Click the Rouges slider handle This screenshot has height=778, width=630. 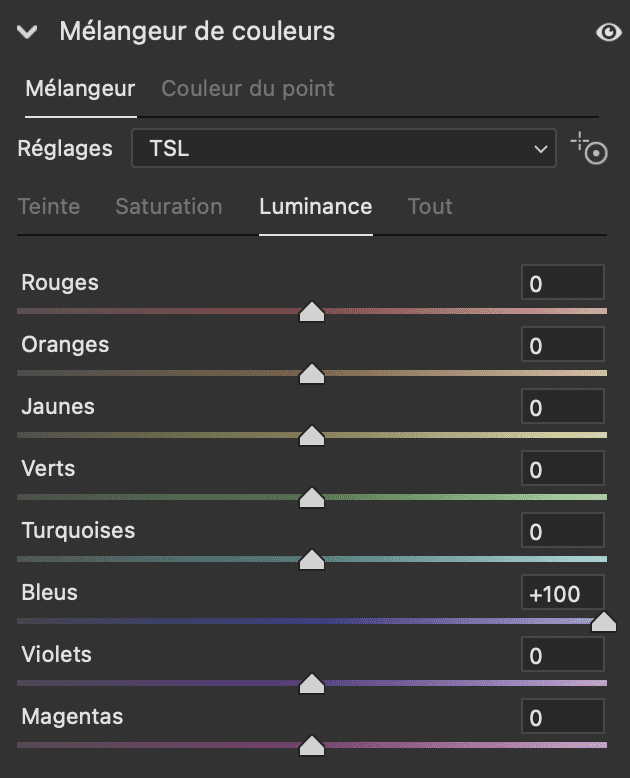pyautogui.click(x=313, y=313)
